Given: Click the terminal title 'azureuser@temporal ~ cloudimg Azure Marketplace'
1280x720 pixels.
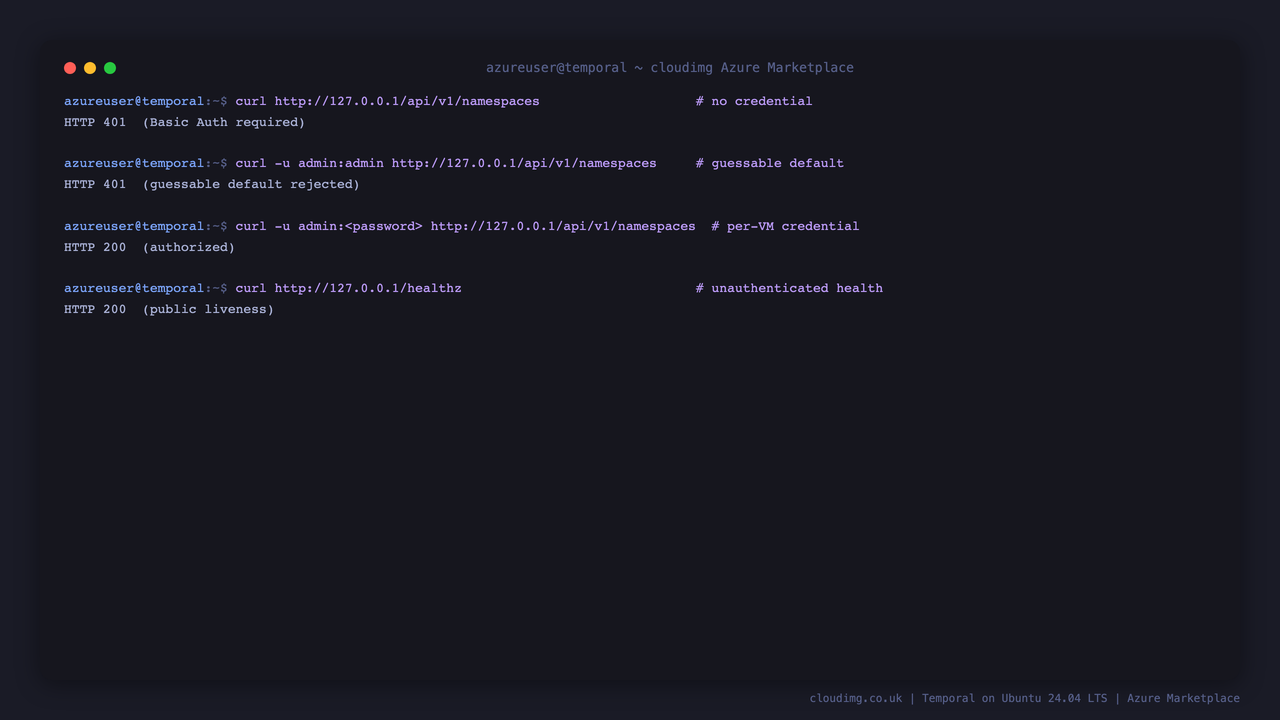Looking at the screenshot, I should pos(670,68).
